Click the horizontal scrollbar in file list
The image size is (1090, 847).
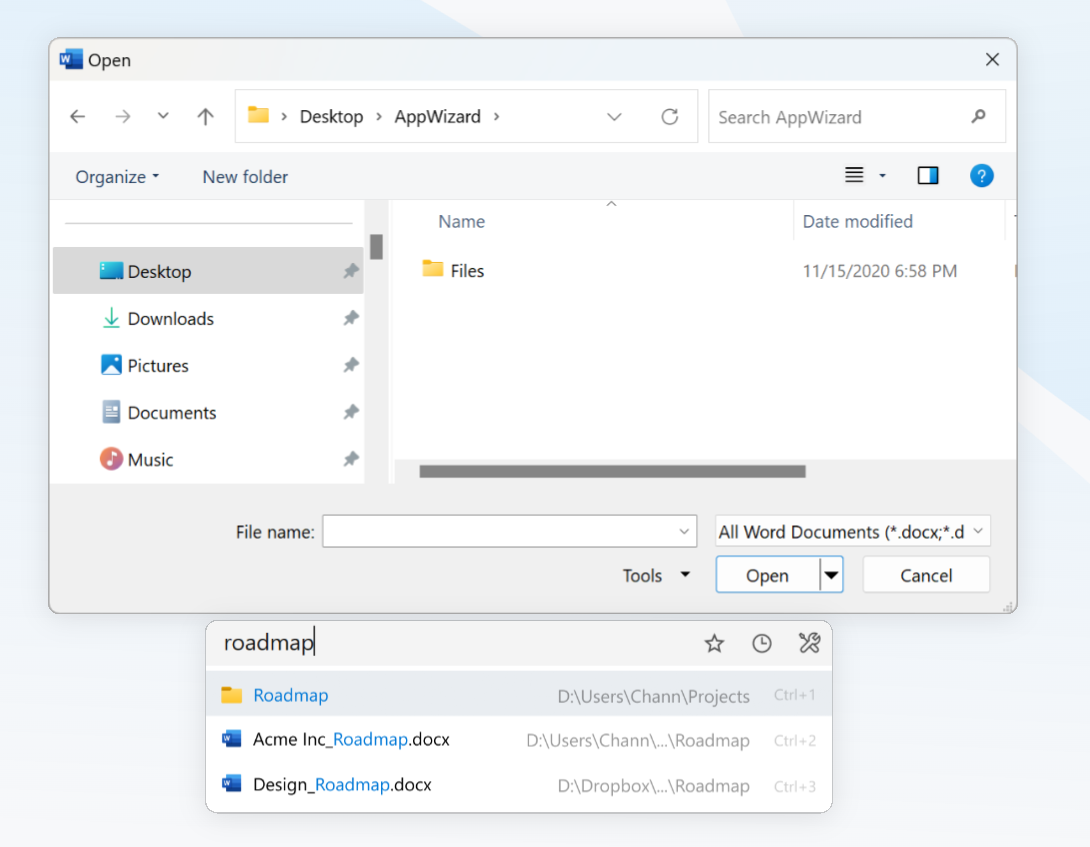(612, 471)
